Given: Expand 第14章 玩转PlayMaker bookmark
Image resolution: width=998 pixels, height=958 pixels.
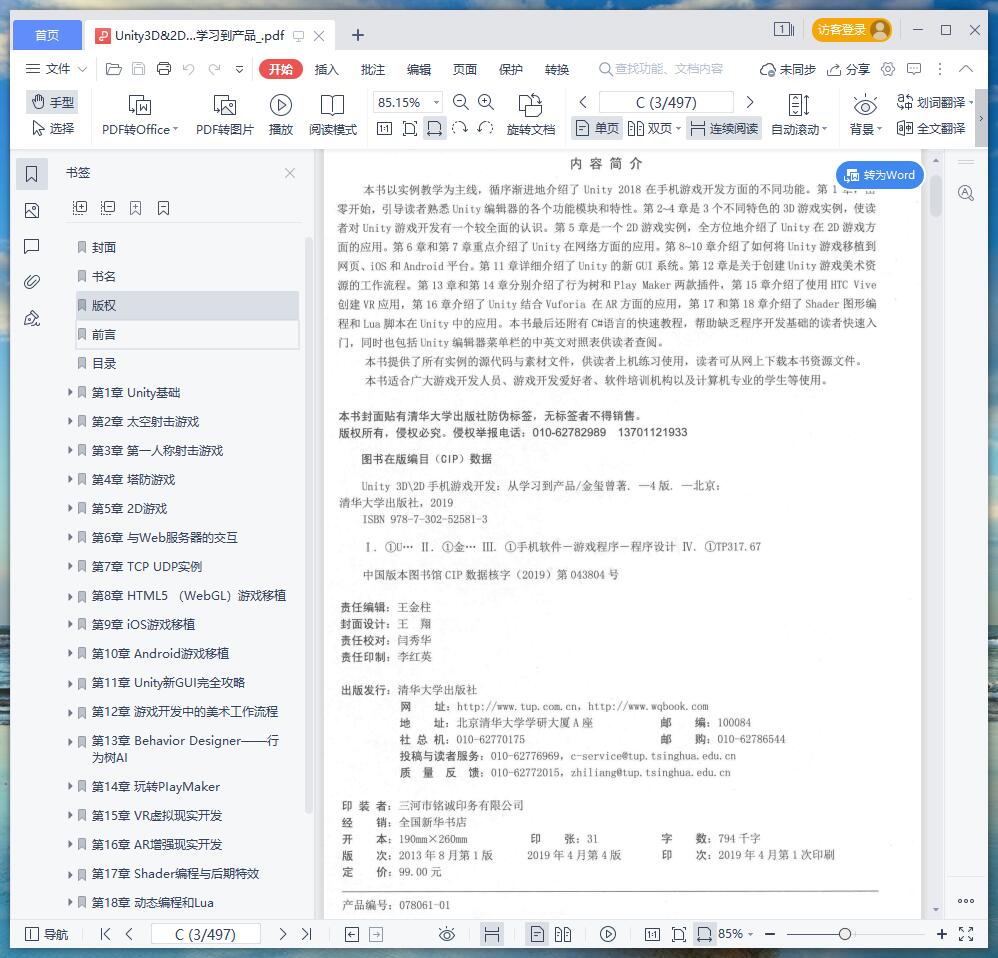Looking at the screenshot, I should click(70, 786).
